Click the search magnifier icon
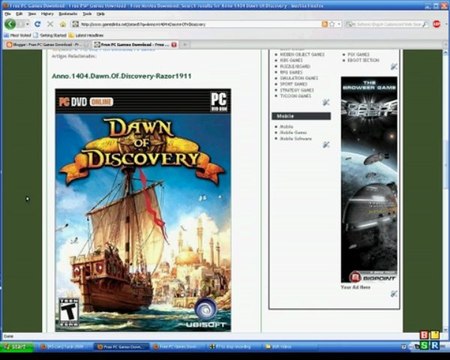This screenshot has width=450, height=360. [x=425, y=24]
